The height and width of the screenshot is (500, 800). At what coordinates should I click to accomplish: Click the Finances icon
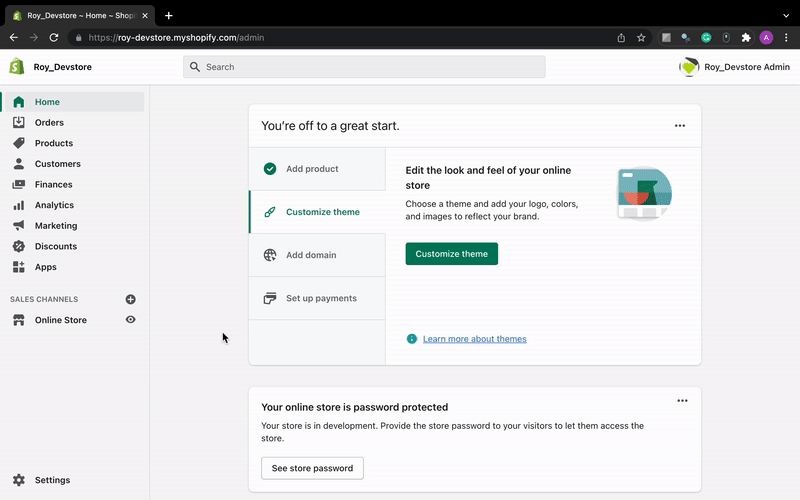(19, 184)
